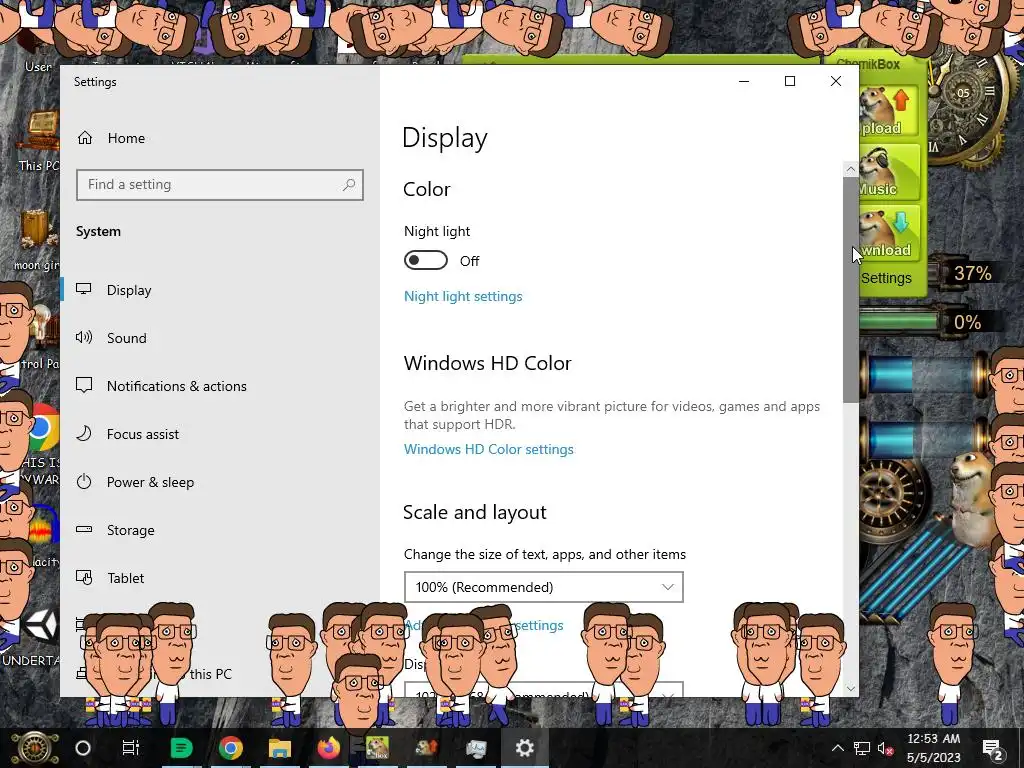Viewport: 1024px width, 768px height.
Task: Select Power & sleep
Action: [150, 483]
